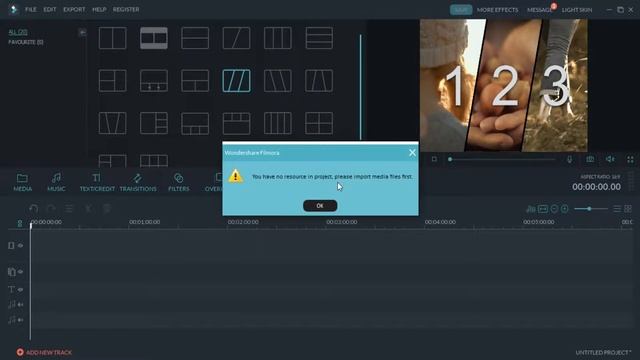Click OK in the Wondershare Filmora dialog

tap(320, 206)
